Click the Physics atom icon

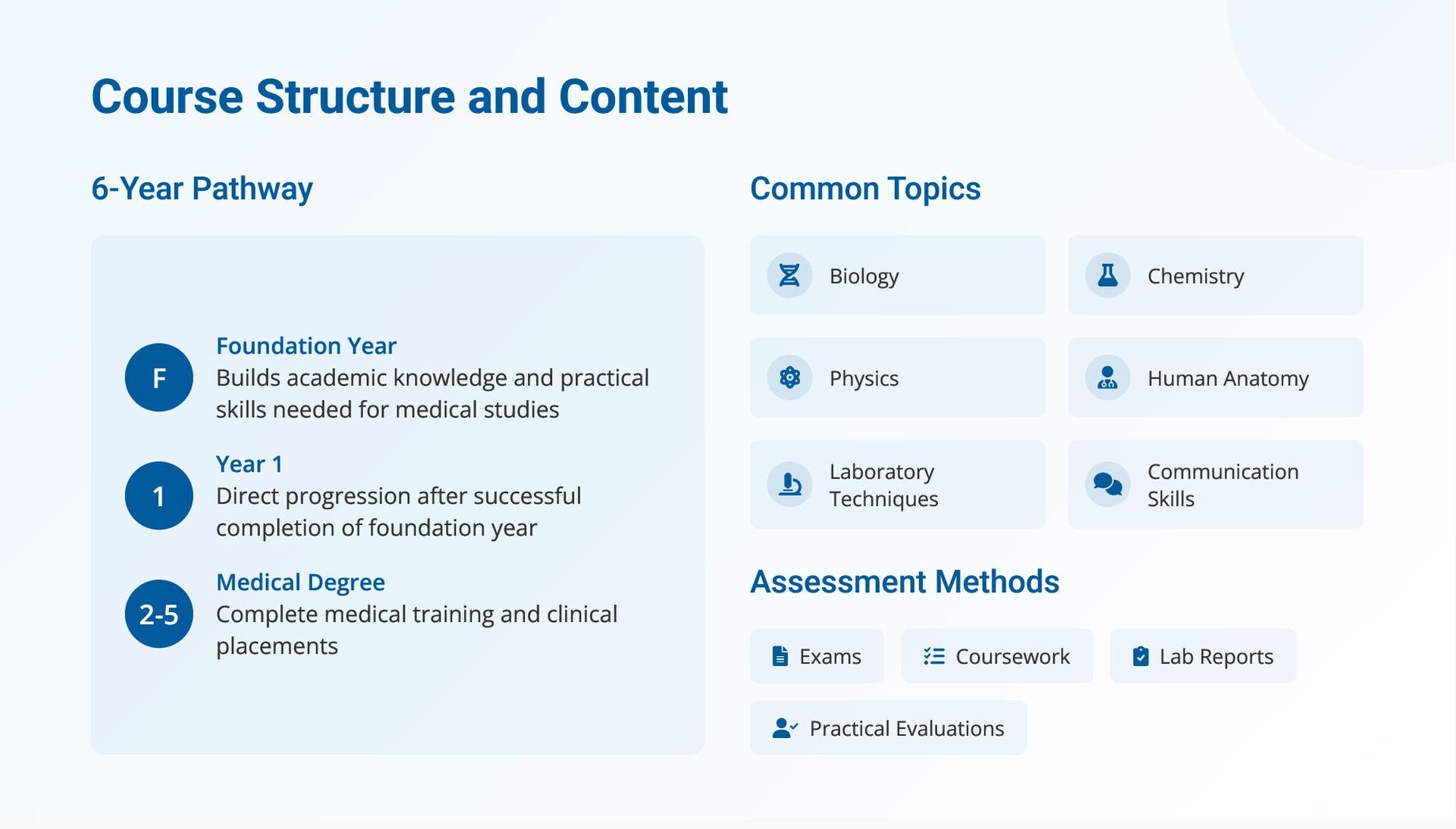pyautogui.click(x=789, y=378)
